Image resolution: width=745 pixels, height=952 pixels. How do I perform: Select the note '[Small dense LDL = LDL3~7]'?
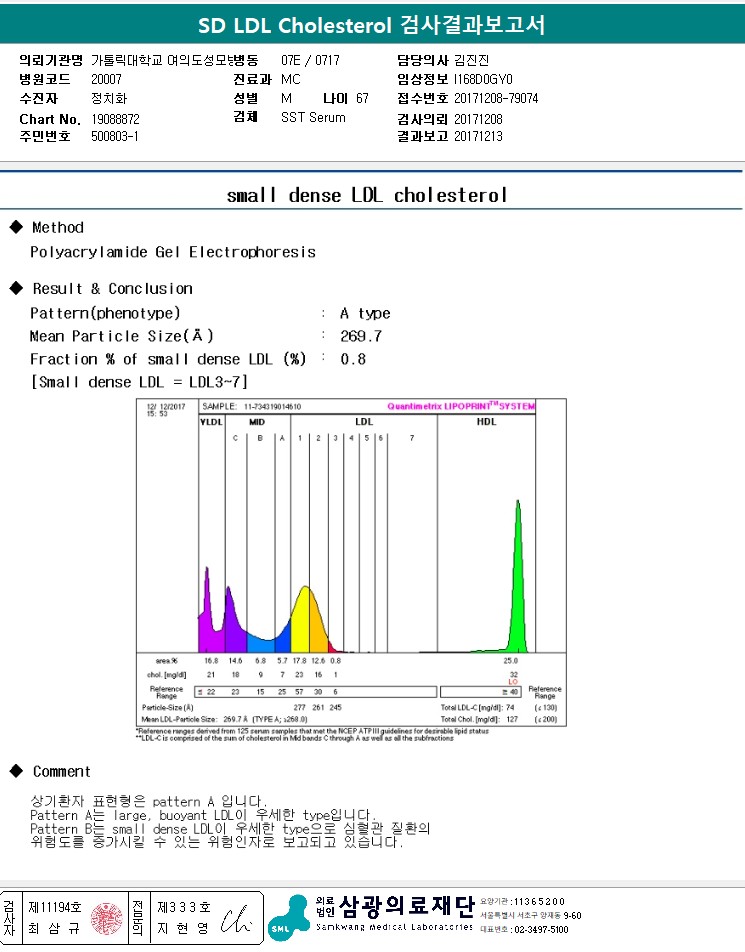139,382
